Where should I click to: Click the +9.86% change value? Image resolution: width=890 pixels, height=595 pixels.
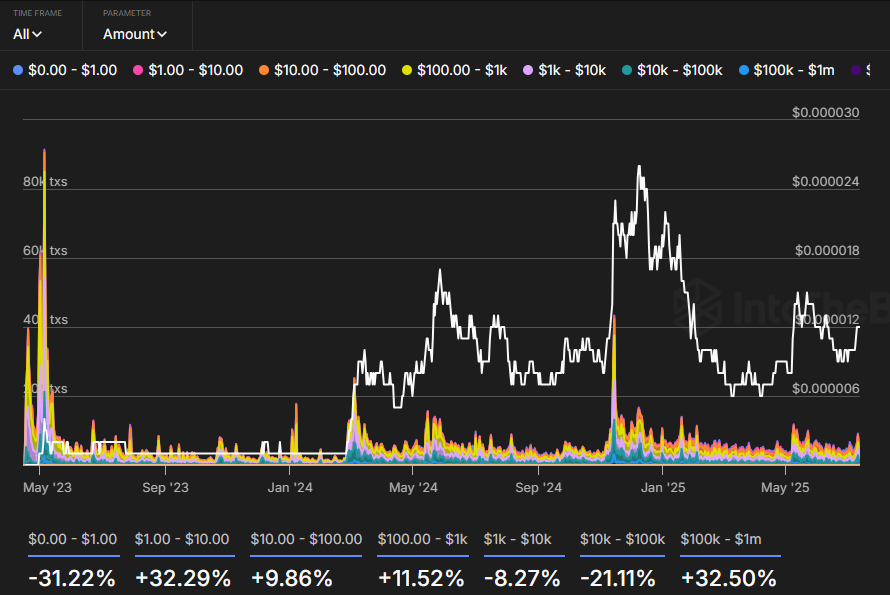[292, 579]
